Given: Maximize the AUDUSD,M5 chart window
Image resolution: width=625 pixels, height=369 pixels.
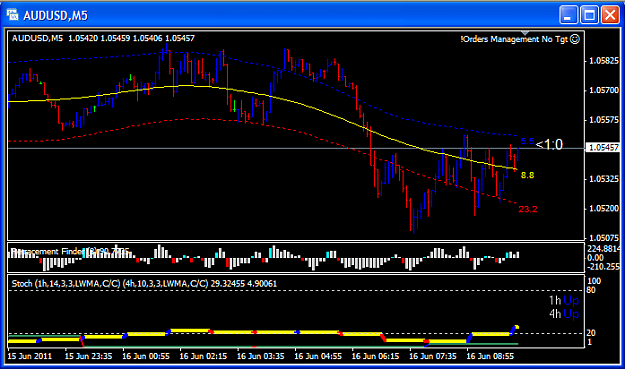Looking at the screenshot, I should click(x=590, y=16).
